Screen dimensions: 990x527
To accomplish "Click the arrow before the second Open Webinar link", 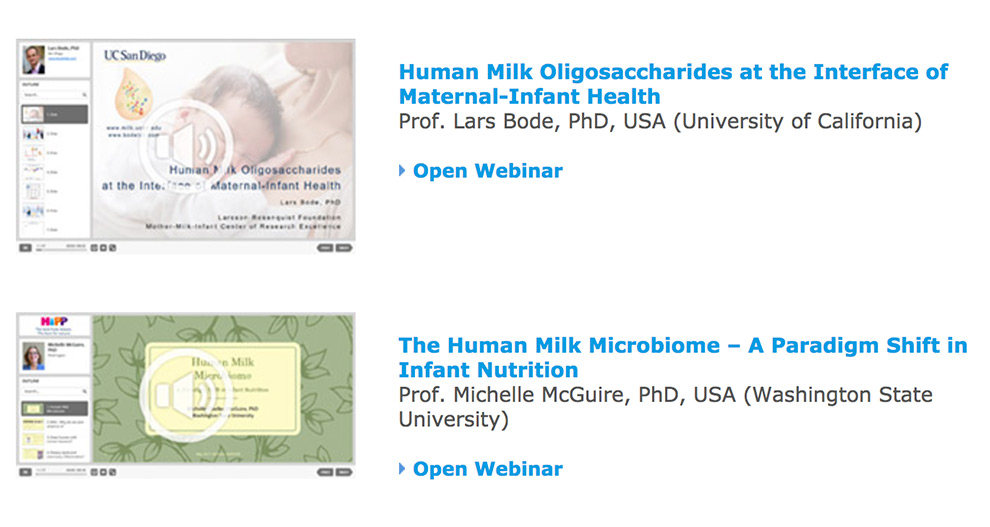I will 402,468.
